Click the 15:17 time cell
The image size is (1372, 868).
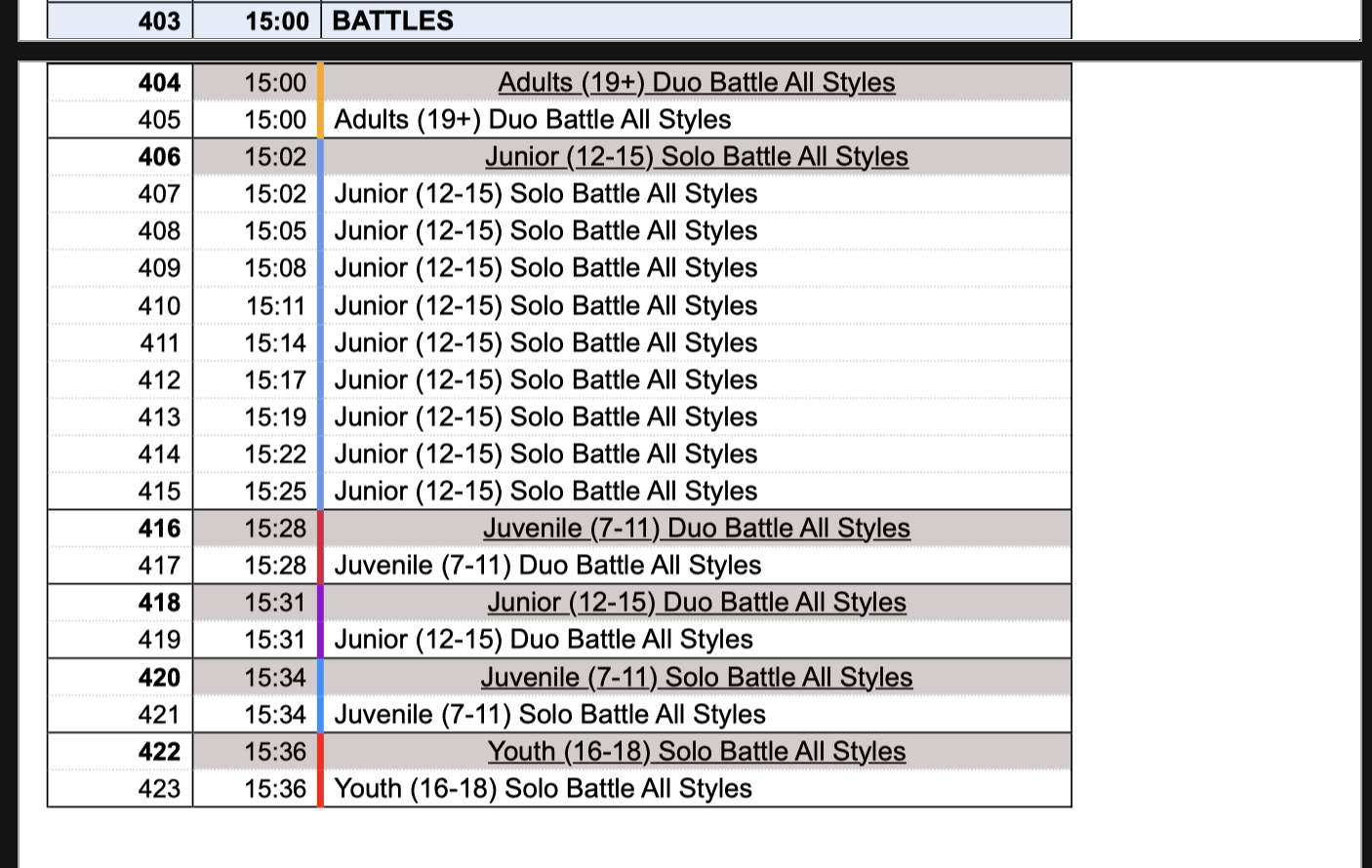(x=275, y=380)
